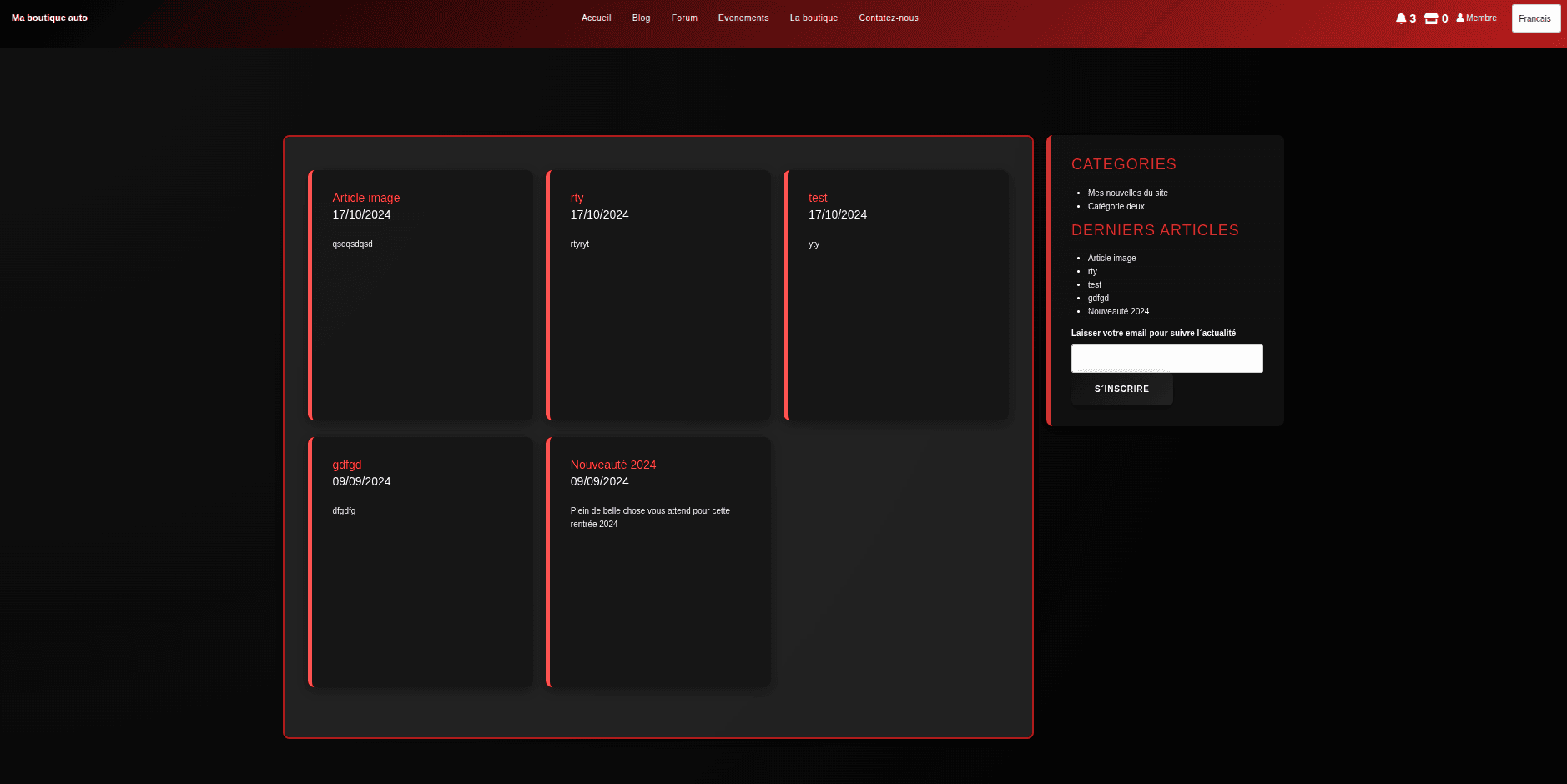Open the shopping cart icon
1567x784 pixels.
pyautogui.click(x=1432, y=18)
